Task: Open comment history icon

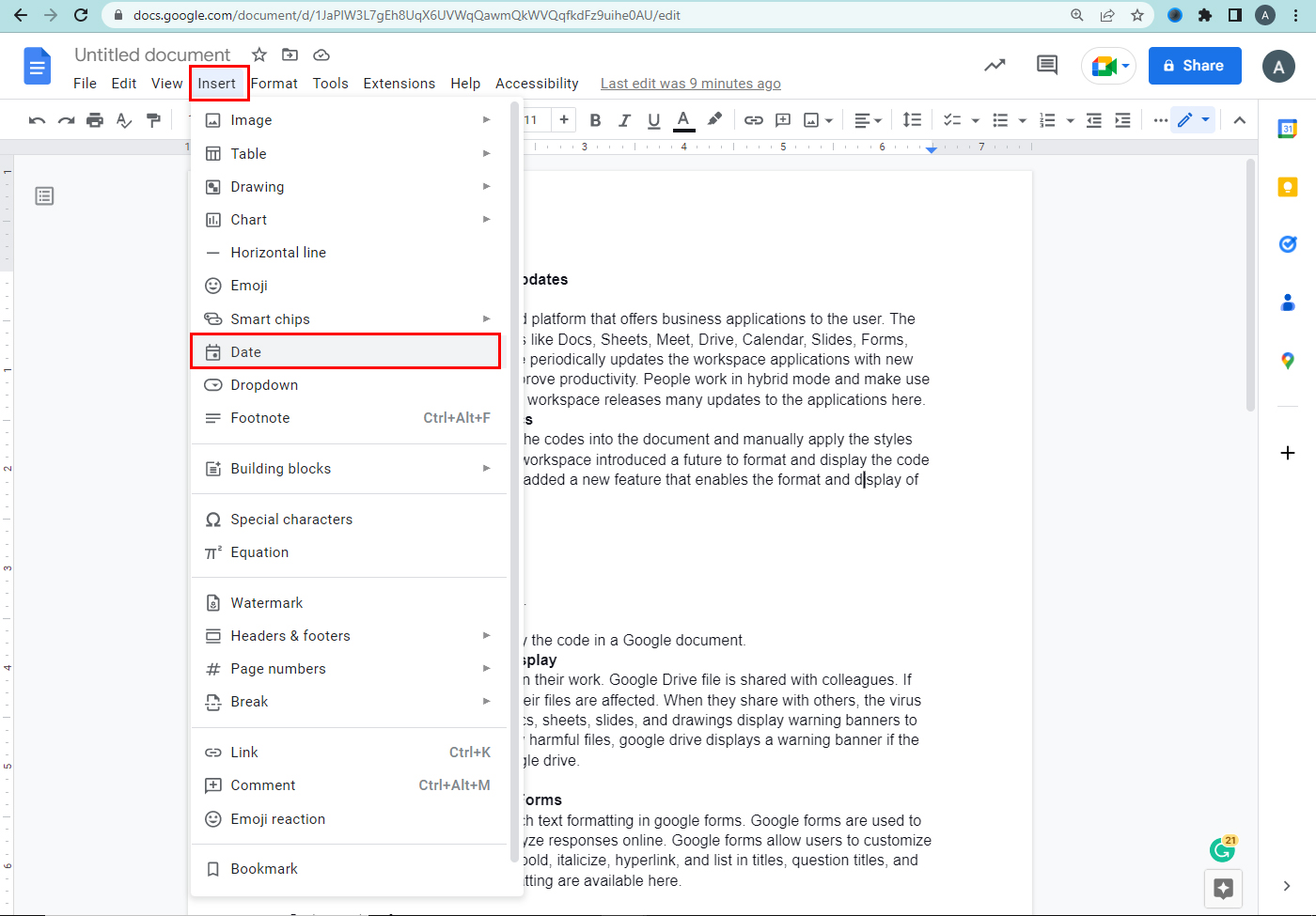Action: 1047,65
